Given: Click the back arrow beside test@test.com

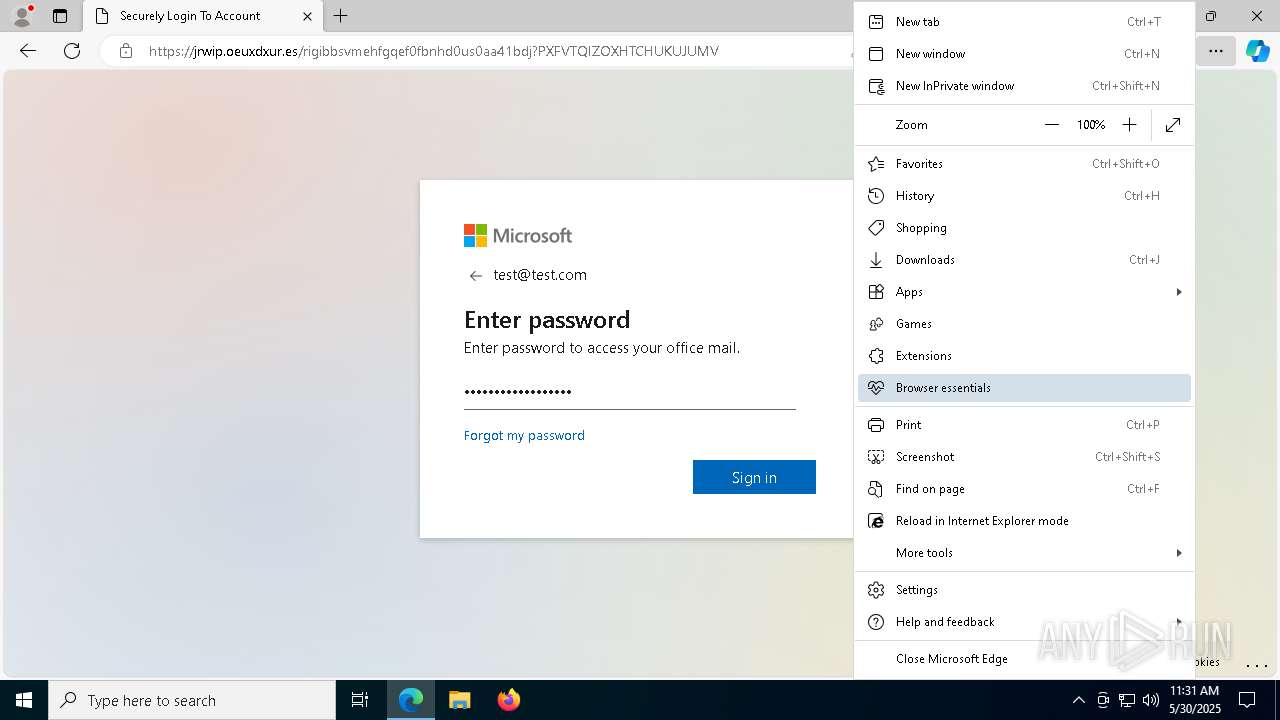Looking at the screenshot, I should [476, 276].
